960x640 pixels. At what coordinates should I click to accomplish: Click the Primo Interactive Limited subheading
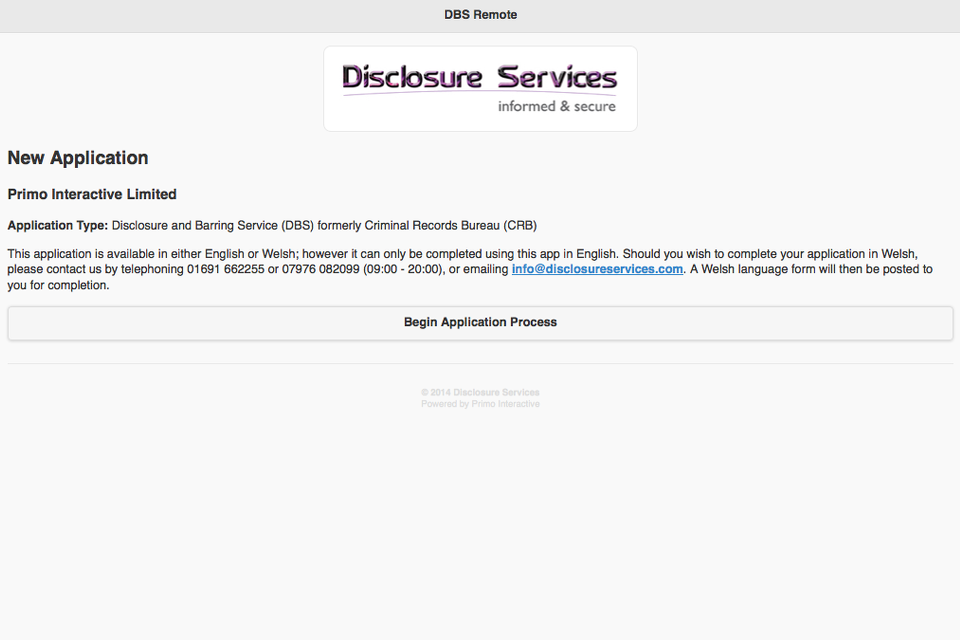(92, 194)
